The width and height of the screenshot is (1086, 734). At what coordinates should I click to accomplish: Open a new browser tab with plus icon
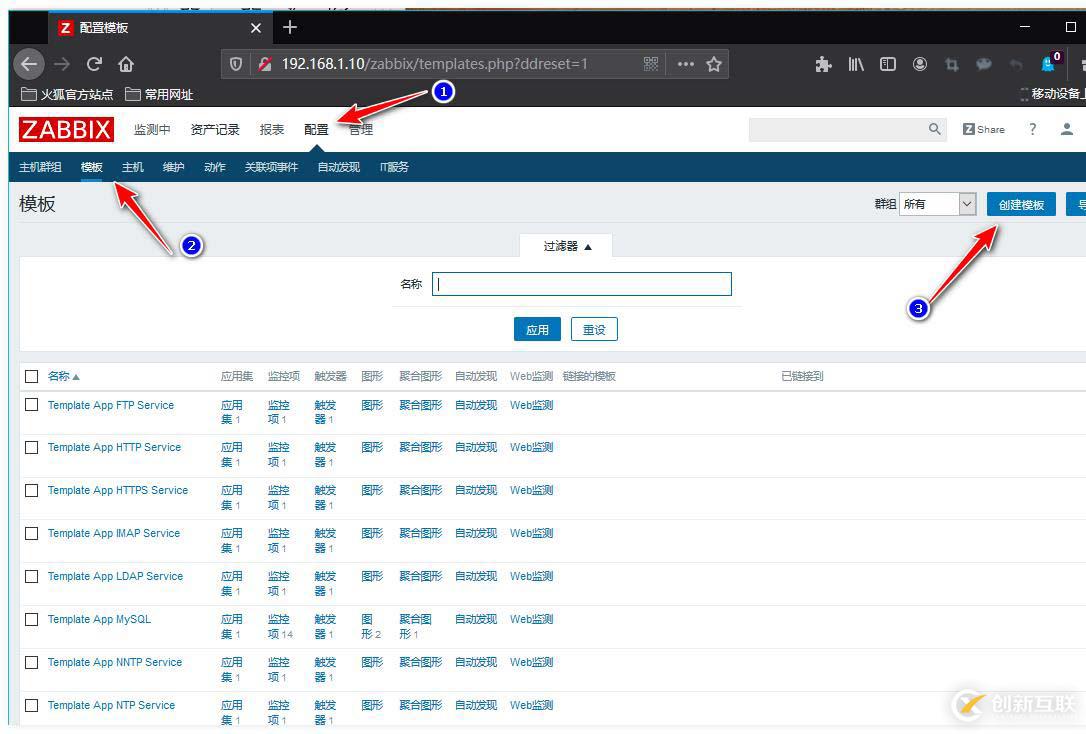(290, 27)
